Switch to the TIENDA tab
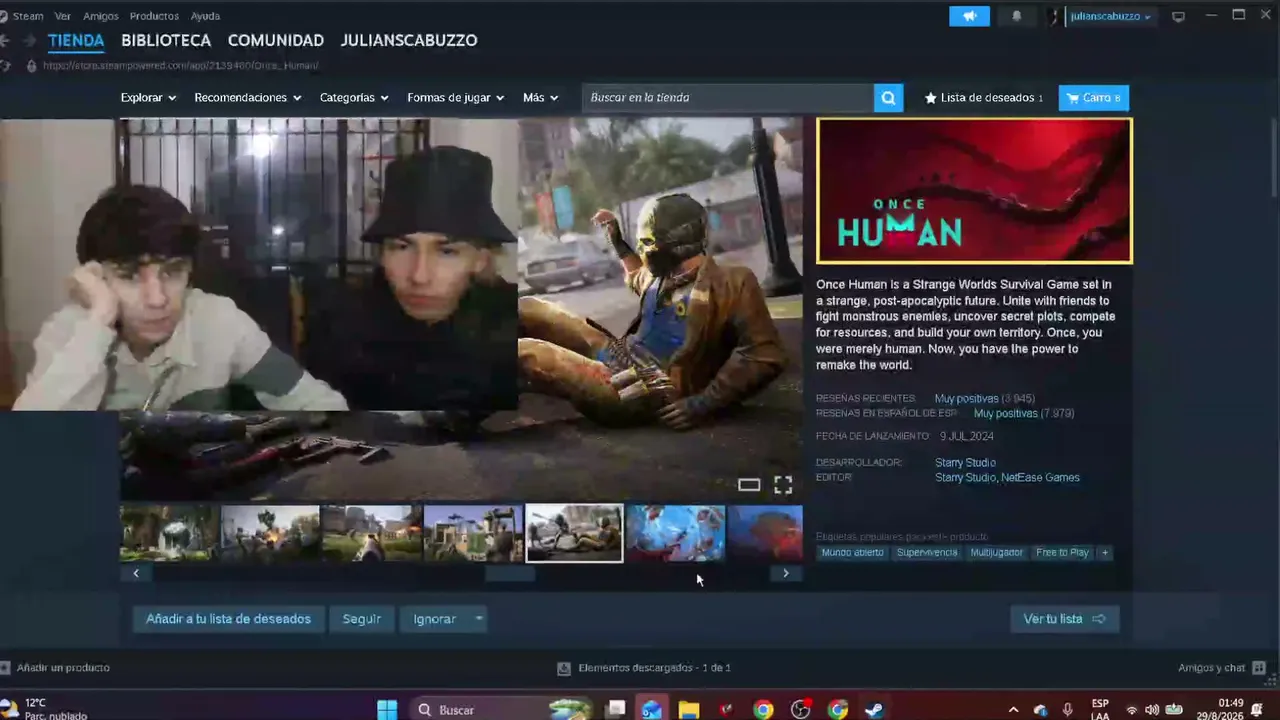Image resolution: width=1280 pixels, height=720 pixels. tap(76, 41)
